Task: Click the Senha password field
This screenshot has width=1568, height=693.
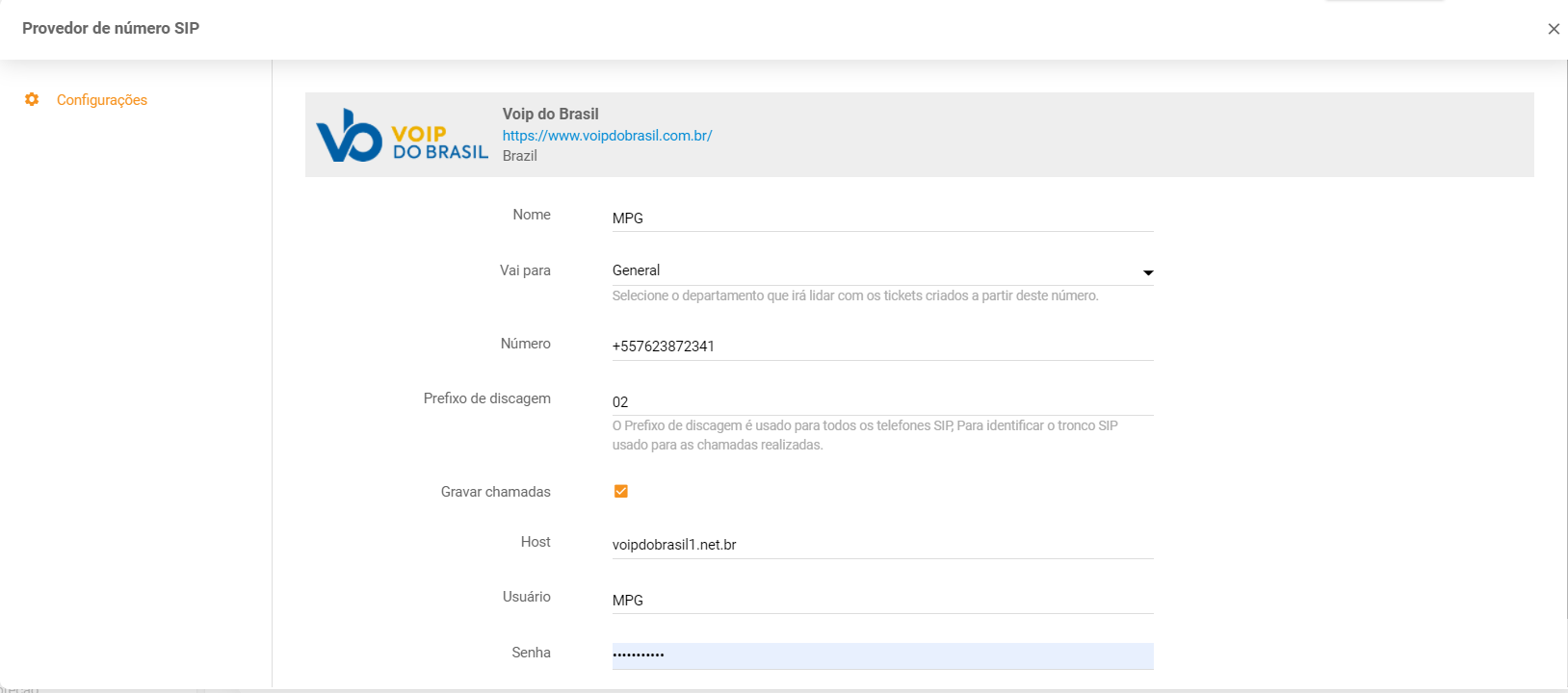Action: point(881,655)
